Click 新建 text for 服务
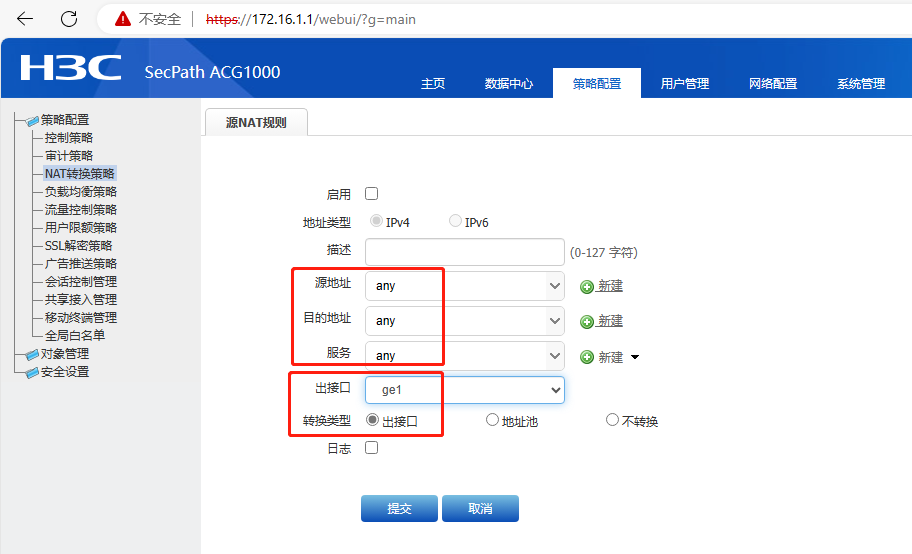 [610, 357]
